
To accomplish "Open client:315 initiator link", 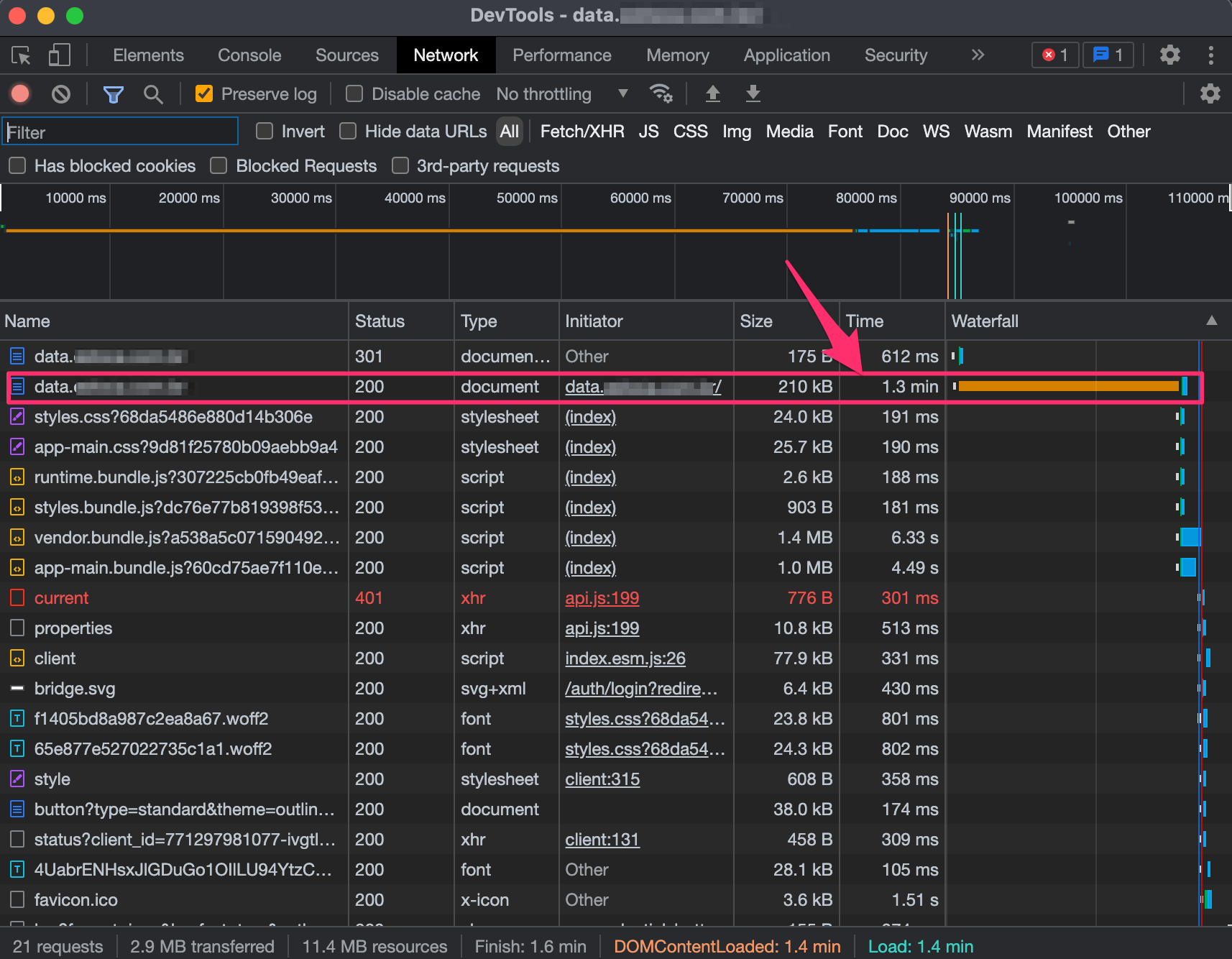I will pos(602,779).
